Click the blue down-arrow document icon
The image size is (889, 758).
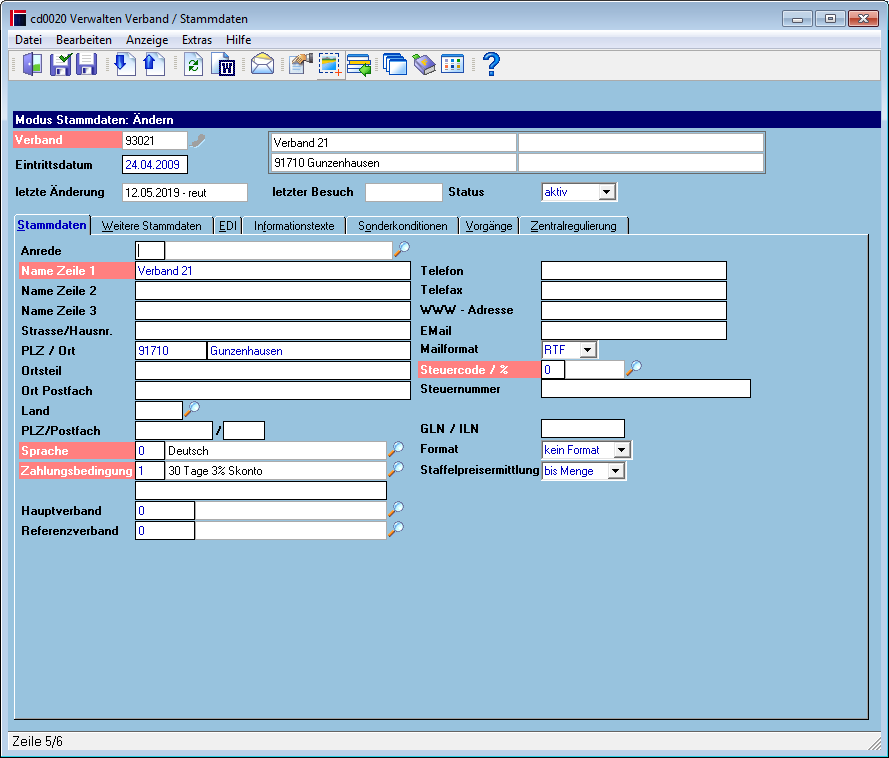pos(125,64)
